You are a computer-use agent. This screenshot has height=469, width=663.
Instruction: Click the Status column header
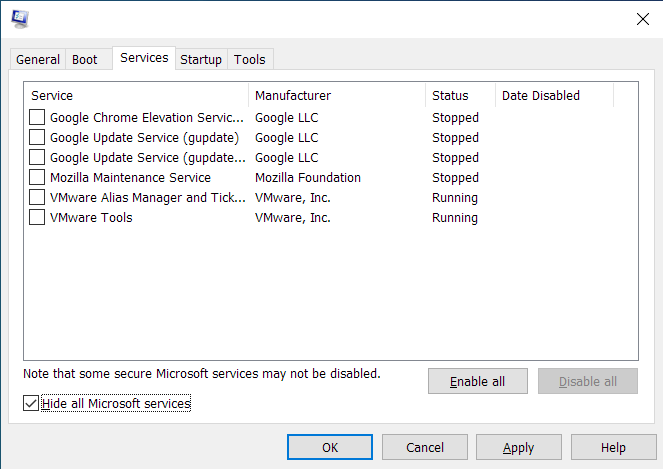[460, 96]
